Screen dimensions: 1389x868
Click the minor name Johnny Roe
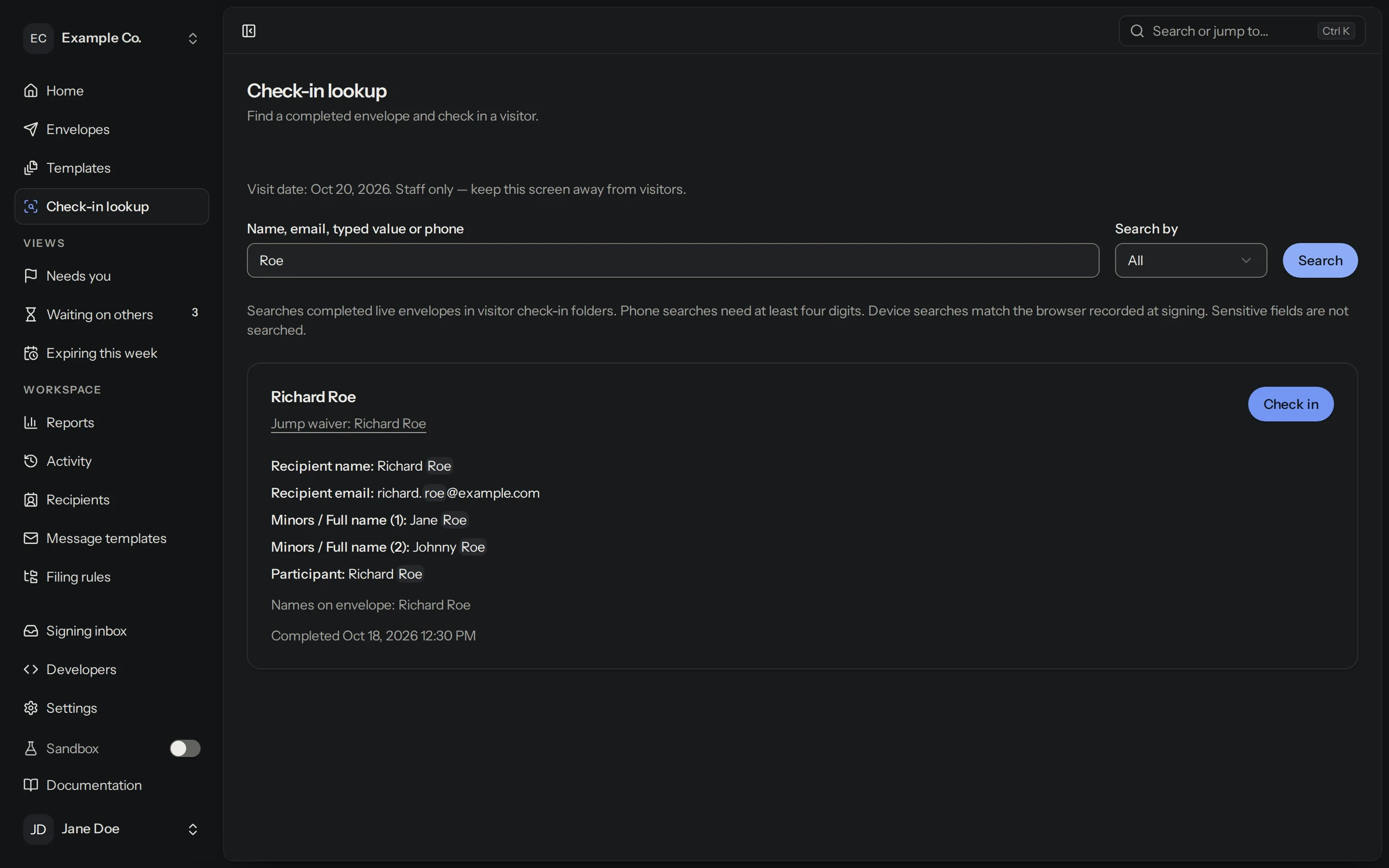[449, 547]
